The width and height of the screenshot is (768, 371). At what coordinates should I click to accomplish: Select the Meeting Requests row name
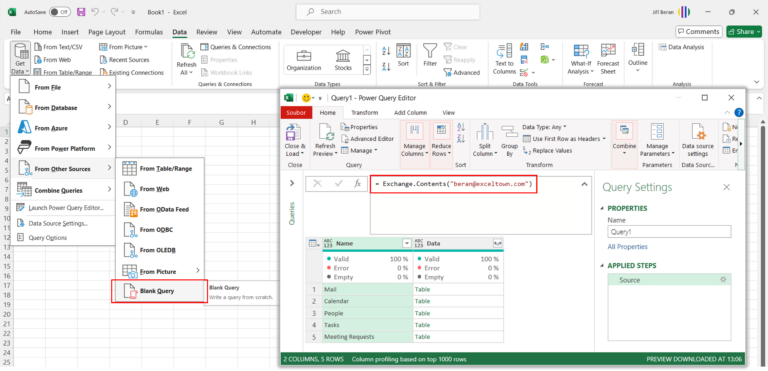point(367,337)
